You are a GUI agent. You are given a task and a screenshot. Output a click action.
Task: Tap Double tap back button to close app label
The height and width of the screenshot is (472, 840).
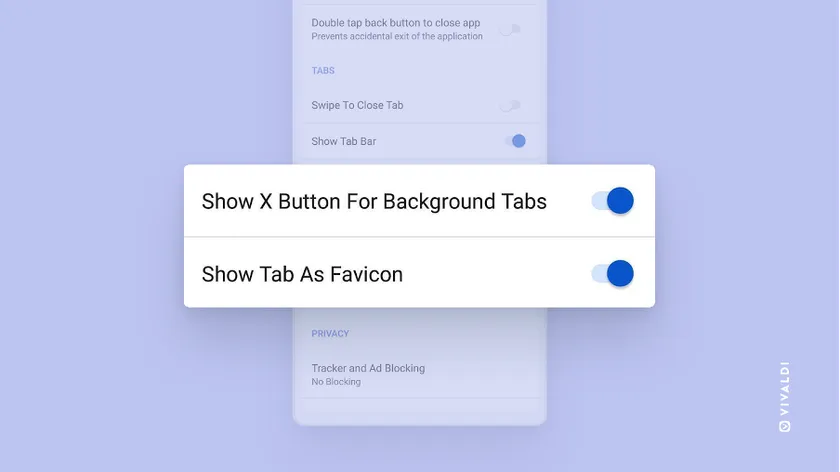click(x=396, y=23)
